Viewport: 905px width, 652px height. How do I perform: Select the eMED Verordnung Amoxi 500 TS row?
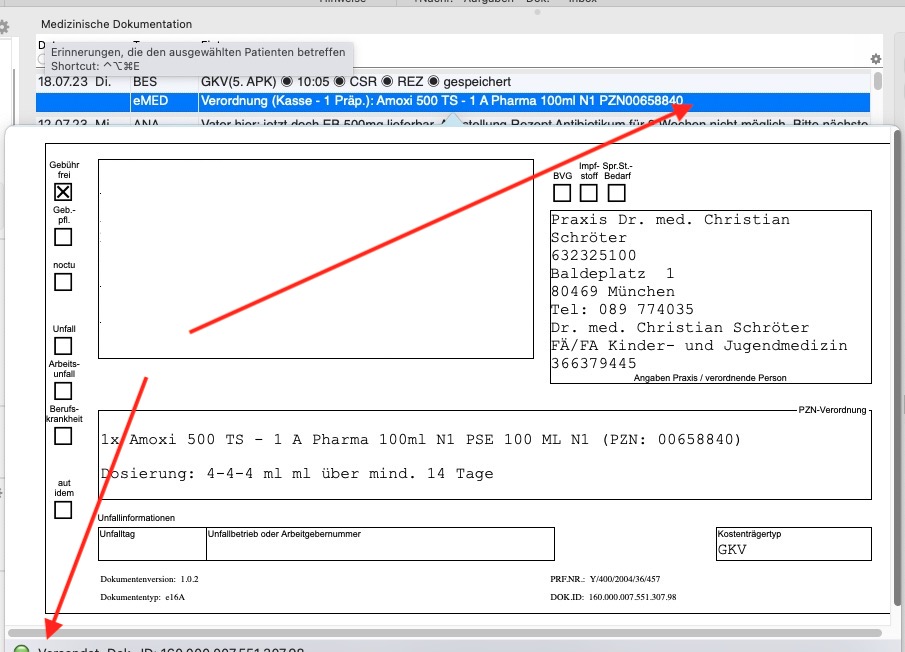pyautogui.click(x=452, y=101)
